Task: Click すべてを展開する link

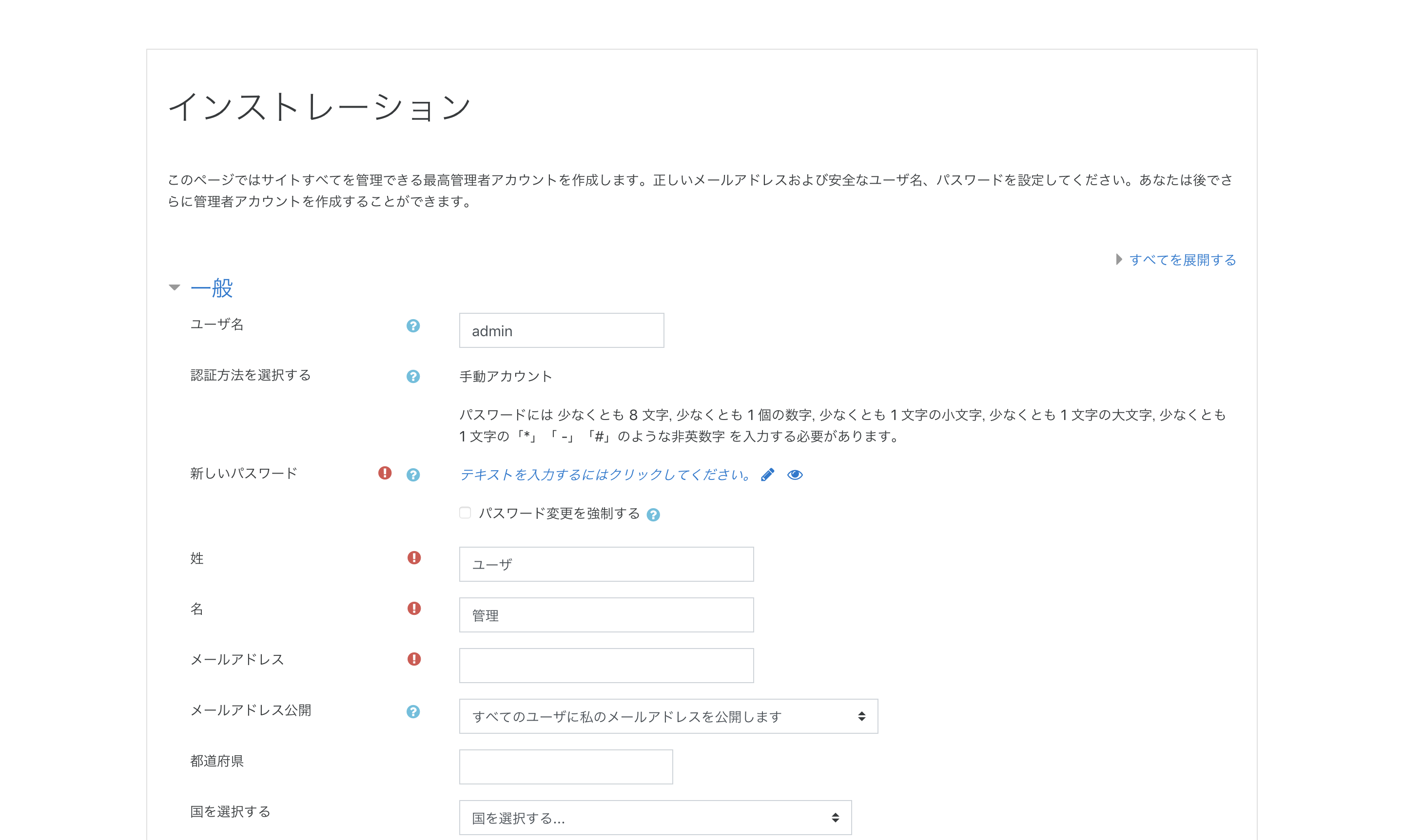Action: [x=1182, y=260]
